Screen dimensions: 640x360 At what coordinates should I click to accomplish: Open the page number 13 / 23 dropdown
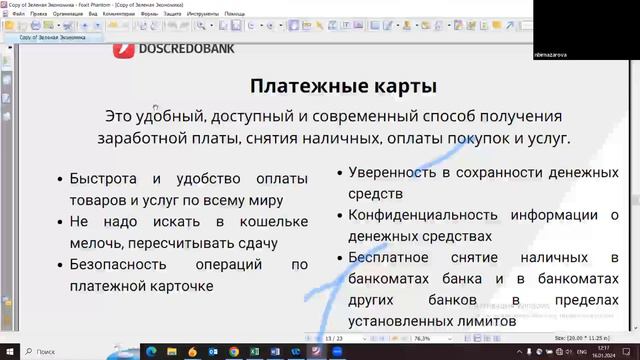pos(364,339)
